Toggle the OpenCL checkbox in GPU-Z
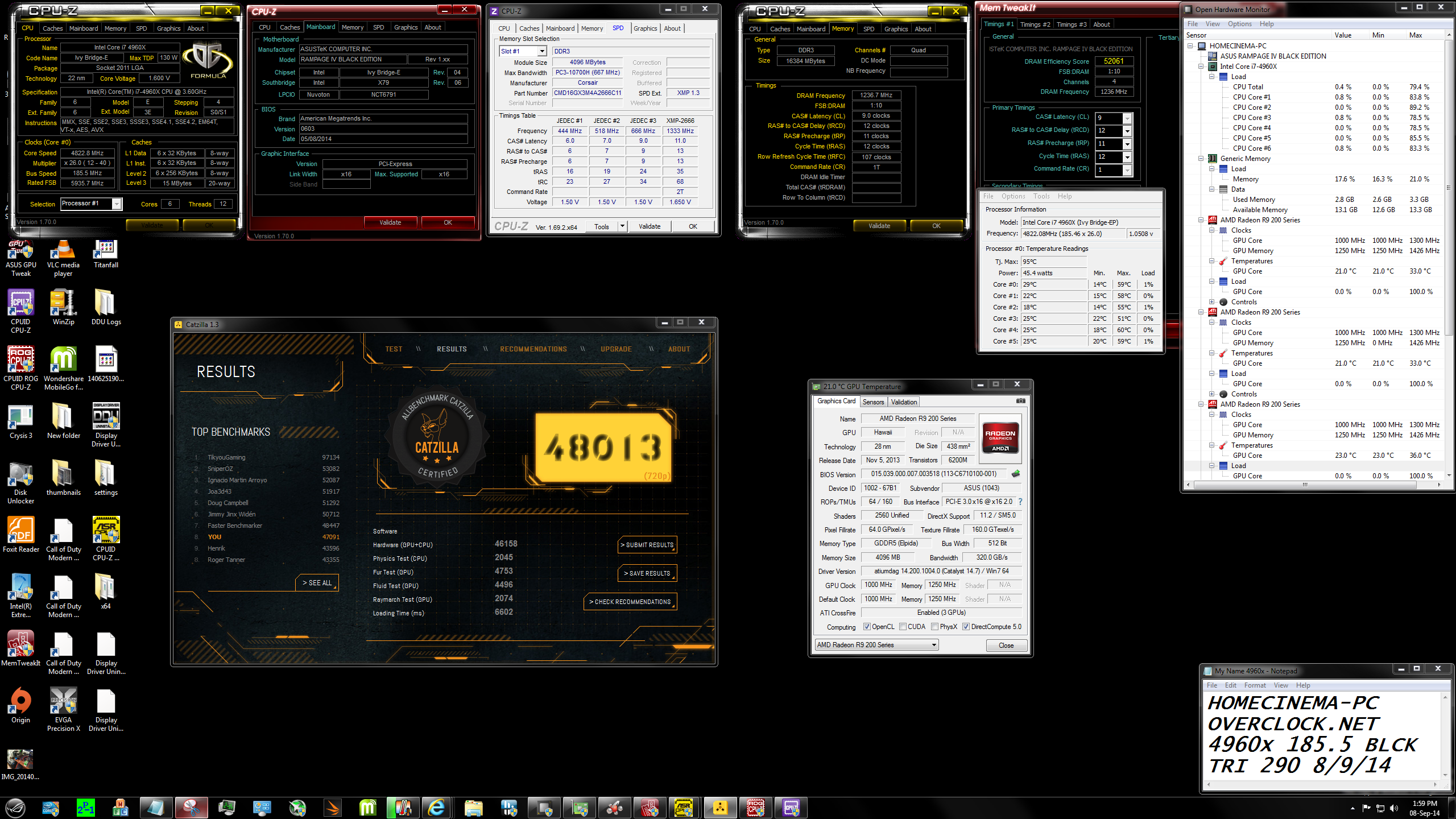Viewport: 1456px width, 819px height. pyautogui.click(x=867, y=627)
